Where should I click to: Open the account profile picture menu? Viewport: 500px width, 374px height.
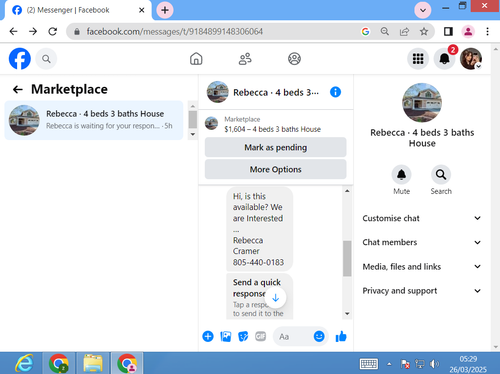click(x=471, y=59)
